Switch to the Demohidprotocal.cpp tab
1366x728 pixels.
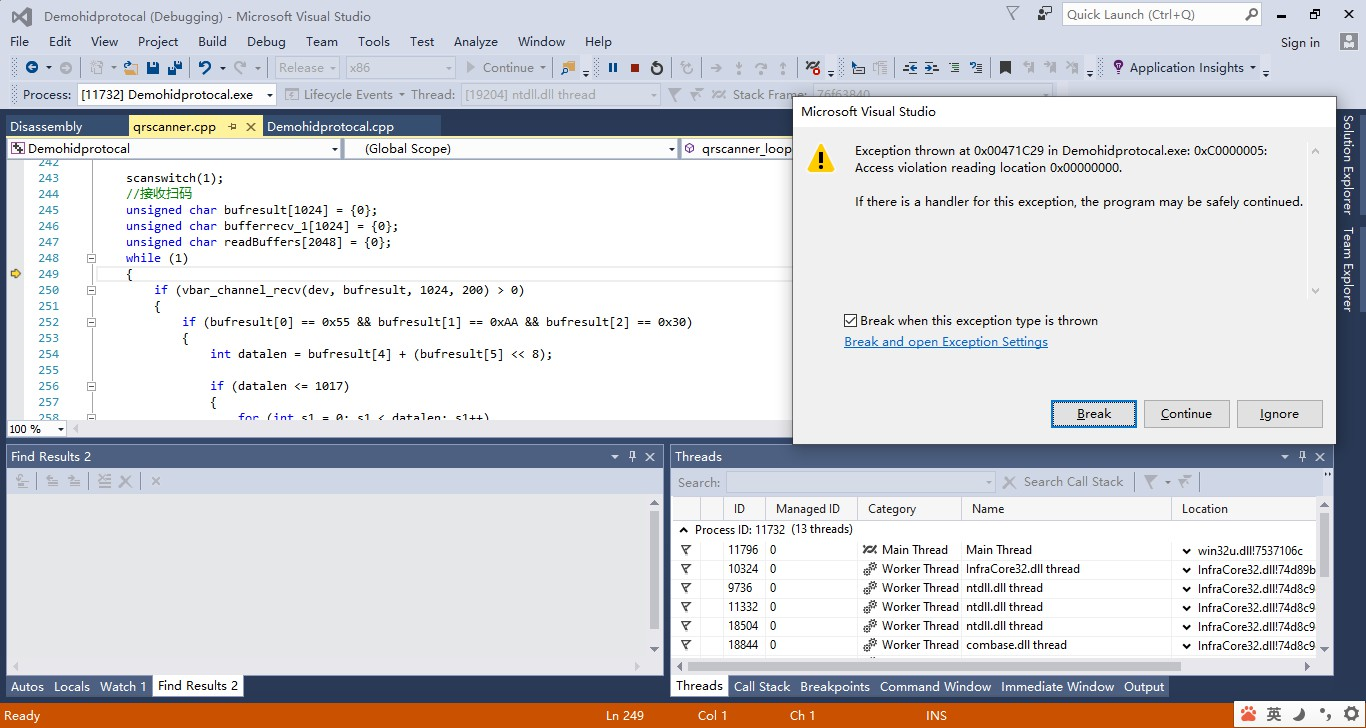pos(331,127)
